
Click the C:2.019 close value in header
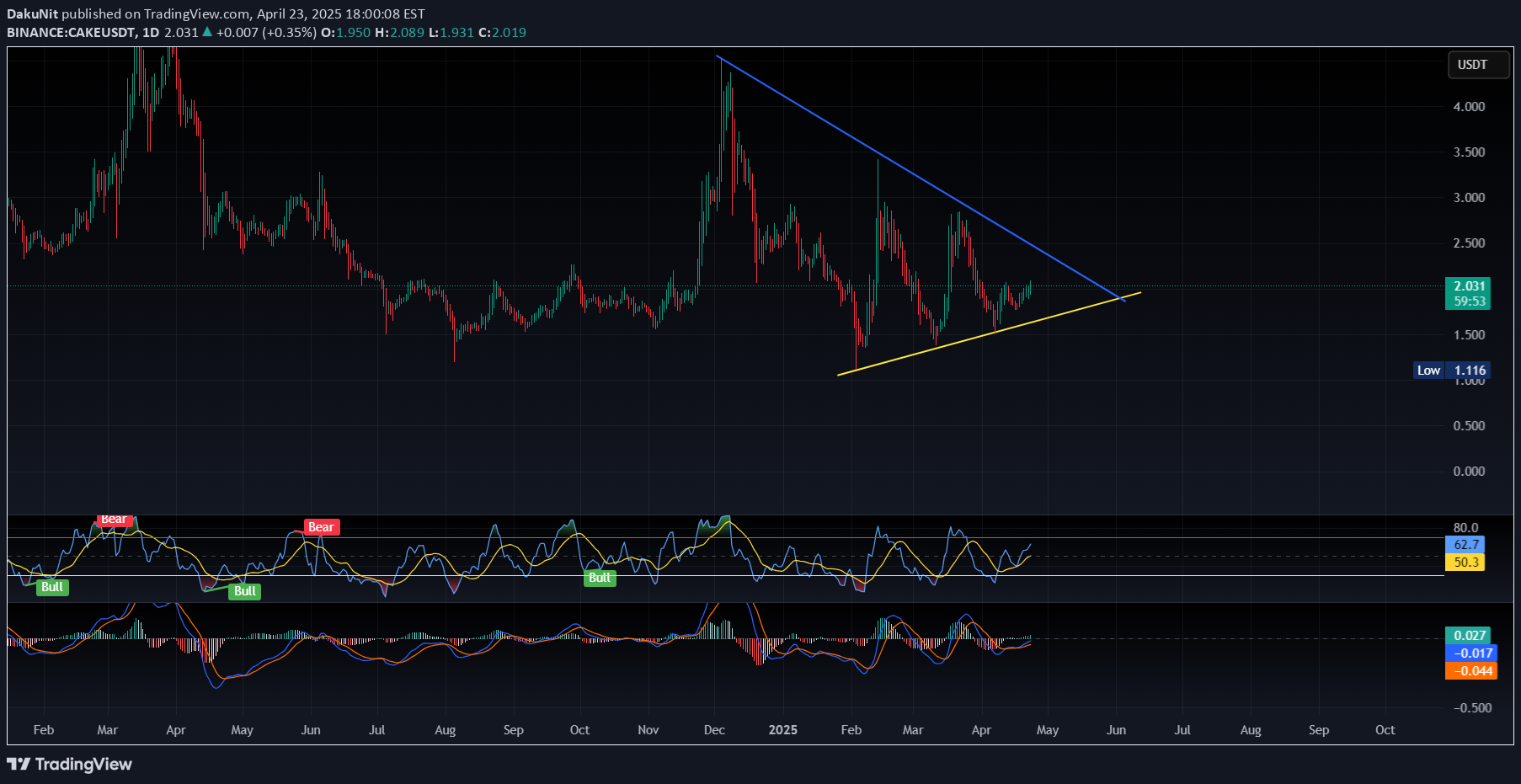point(502,32)
